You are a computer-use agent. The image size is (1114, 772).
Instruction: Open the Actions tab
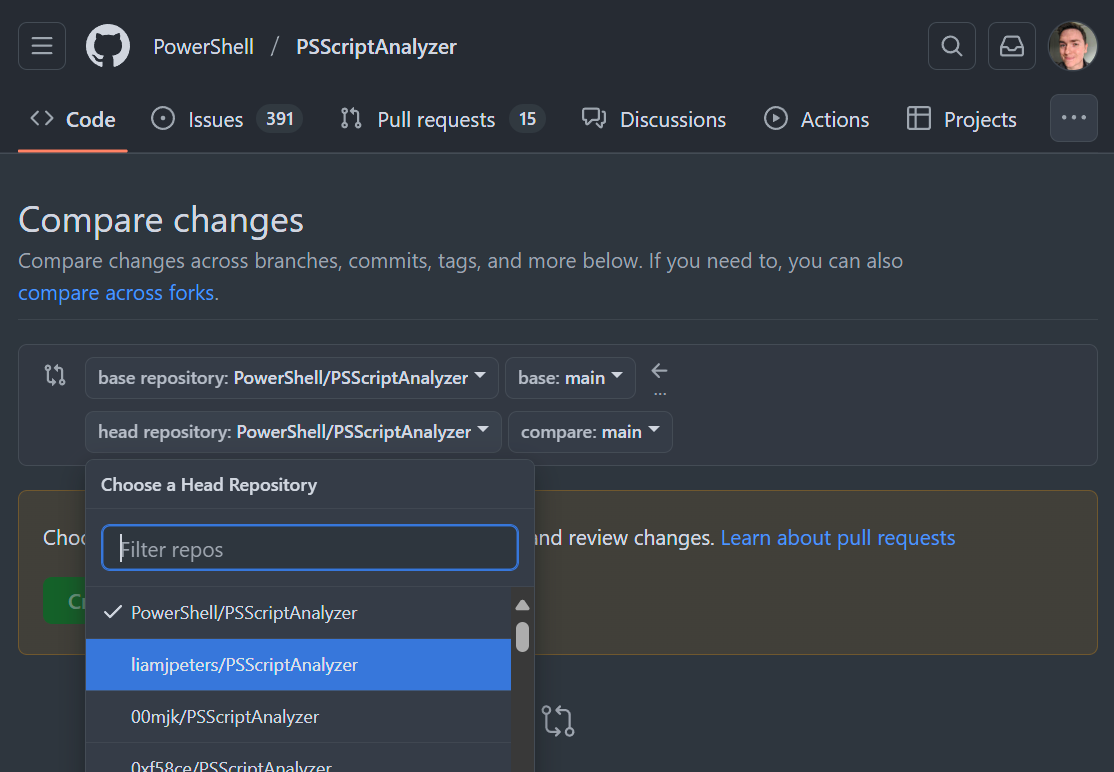(816, 119)
